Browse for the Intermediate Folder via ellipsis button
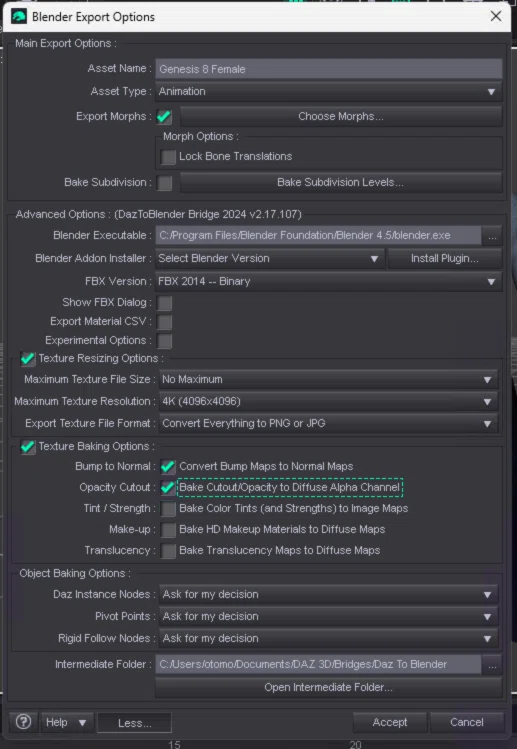Screen dimensions: 517x749 (x=492, y=664)
